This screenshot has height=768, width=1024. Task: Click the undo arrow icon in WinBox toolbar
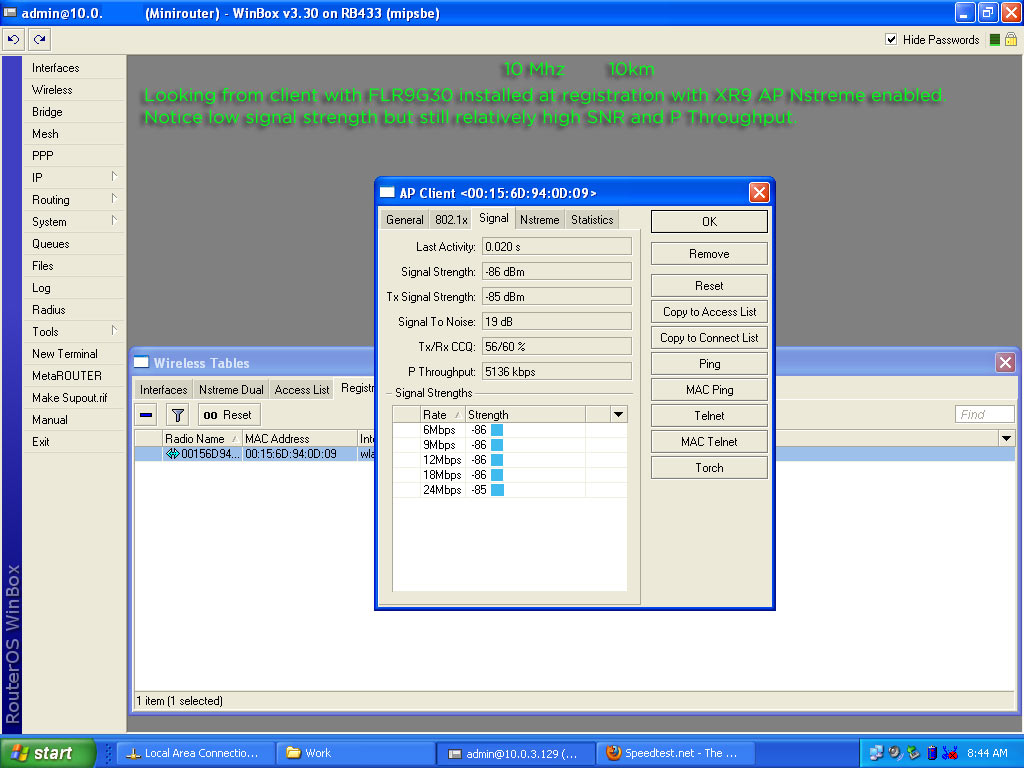(x=13, y=39)
